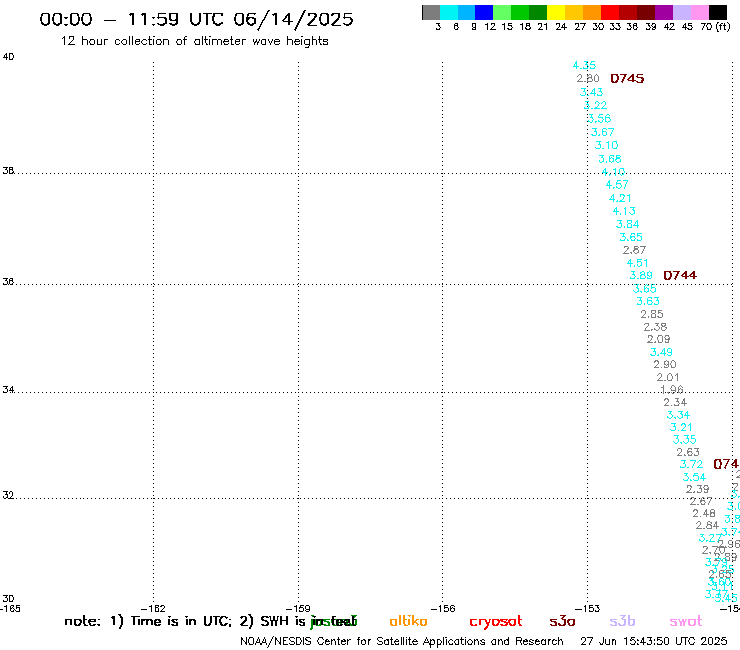Viewport: 740px width, 650px height.
Task: Click the latitude axis label 40
Action: (8, 57)
